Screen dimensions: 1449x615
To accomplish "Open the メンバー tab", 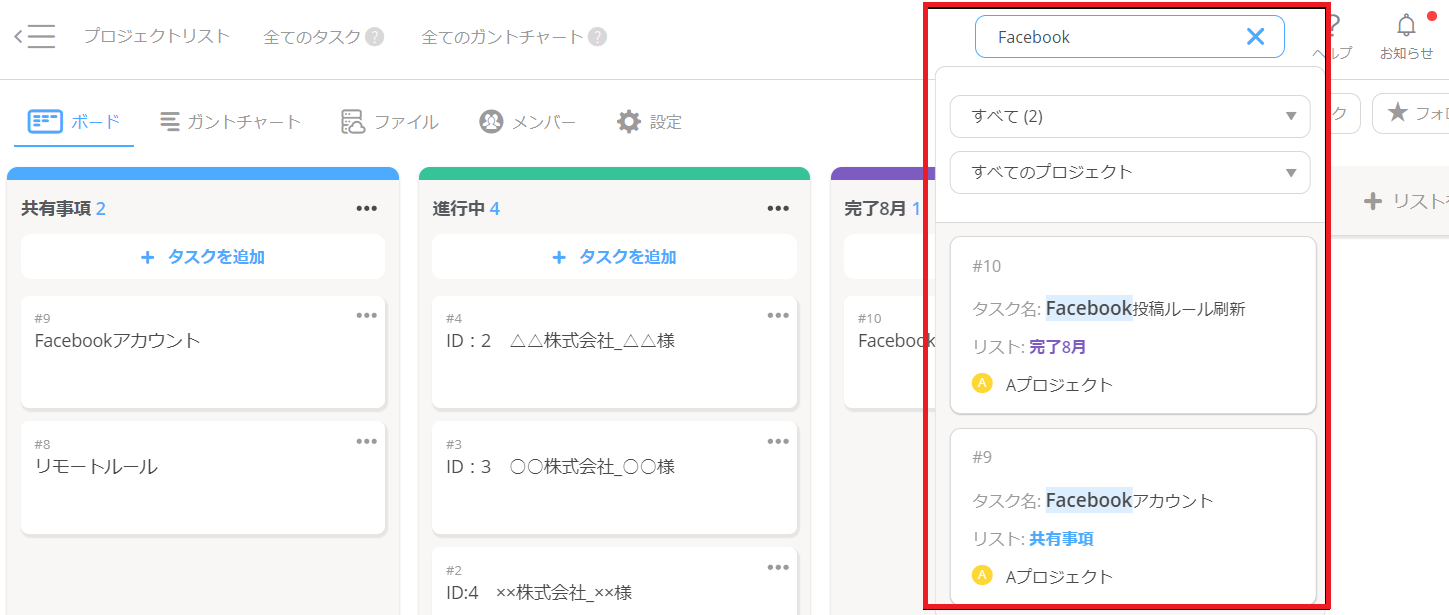I will [527, 122].
